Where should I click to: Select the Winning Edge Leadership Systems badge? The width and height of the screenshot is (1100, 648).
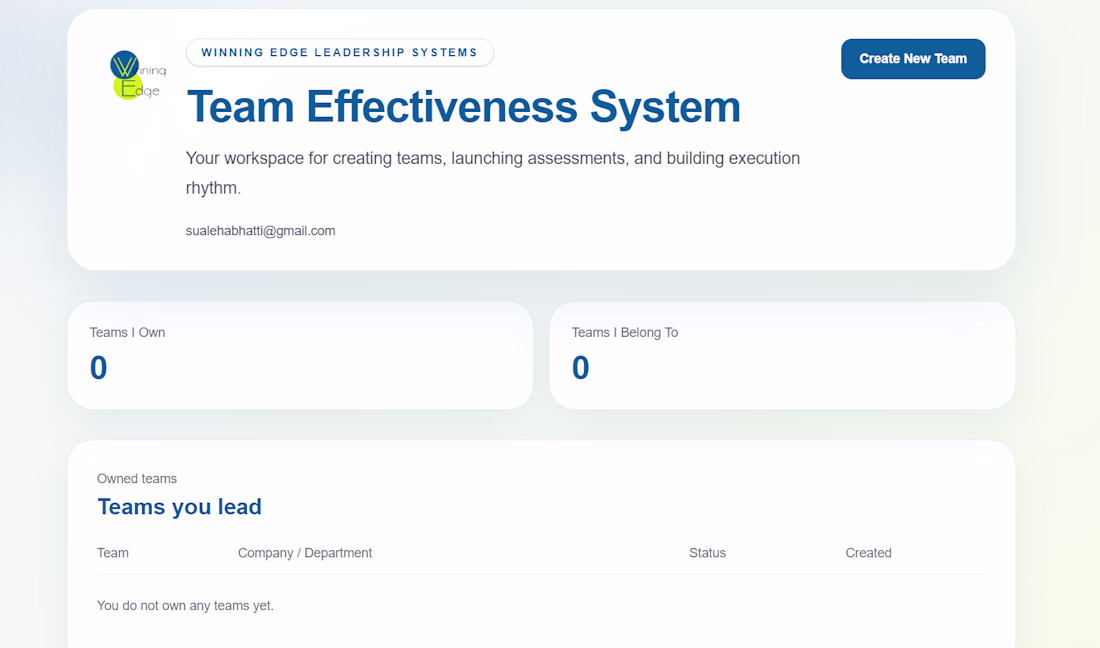340,53
